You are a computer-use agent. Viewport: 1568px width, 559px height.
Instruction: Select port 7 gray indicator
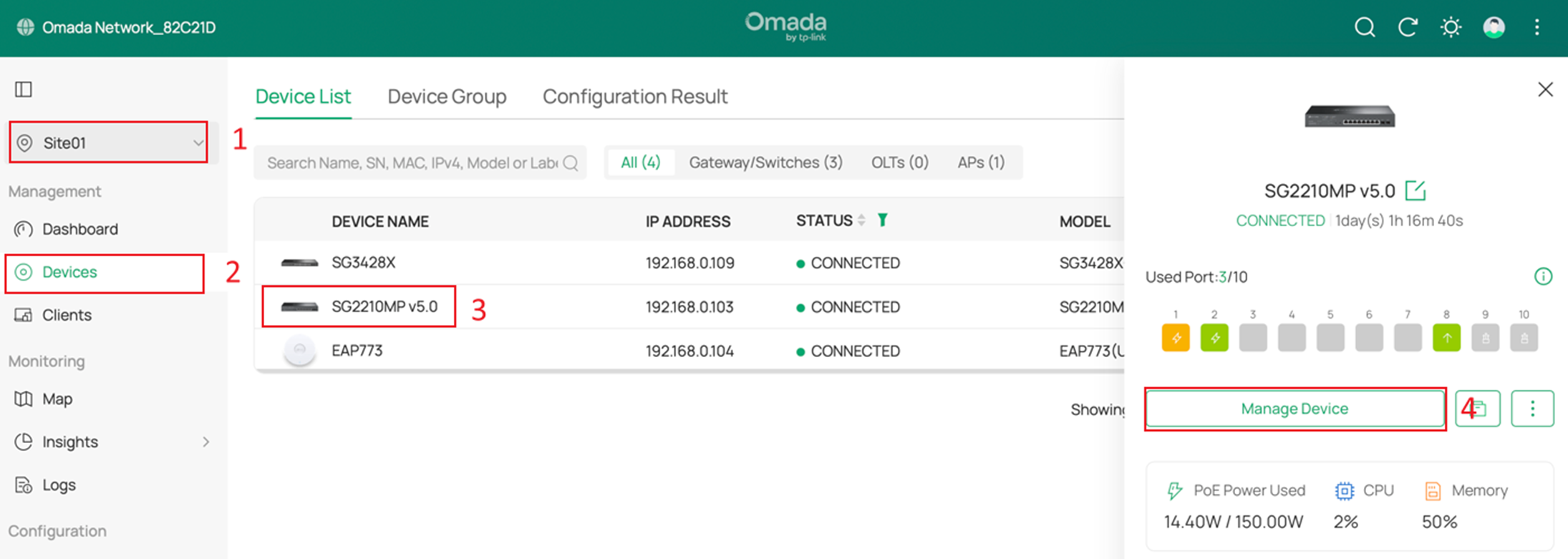1408,338
